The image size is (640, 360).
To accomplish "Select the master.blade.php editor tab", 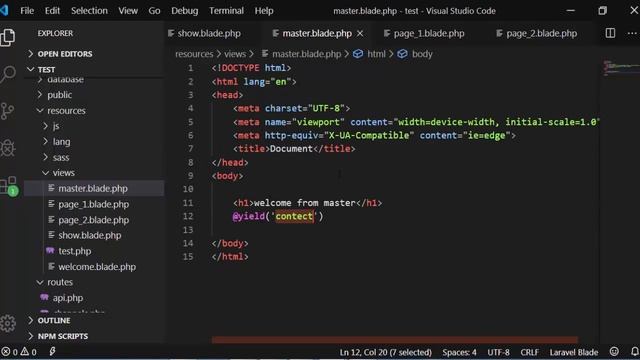I will click(317, 33).
